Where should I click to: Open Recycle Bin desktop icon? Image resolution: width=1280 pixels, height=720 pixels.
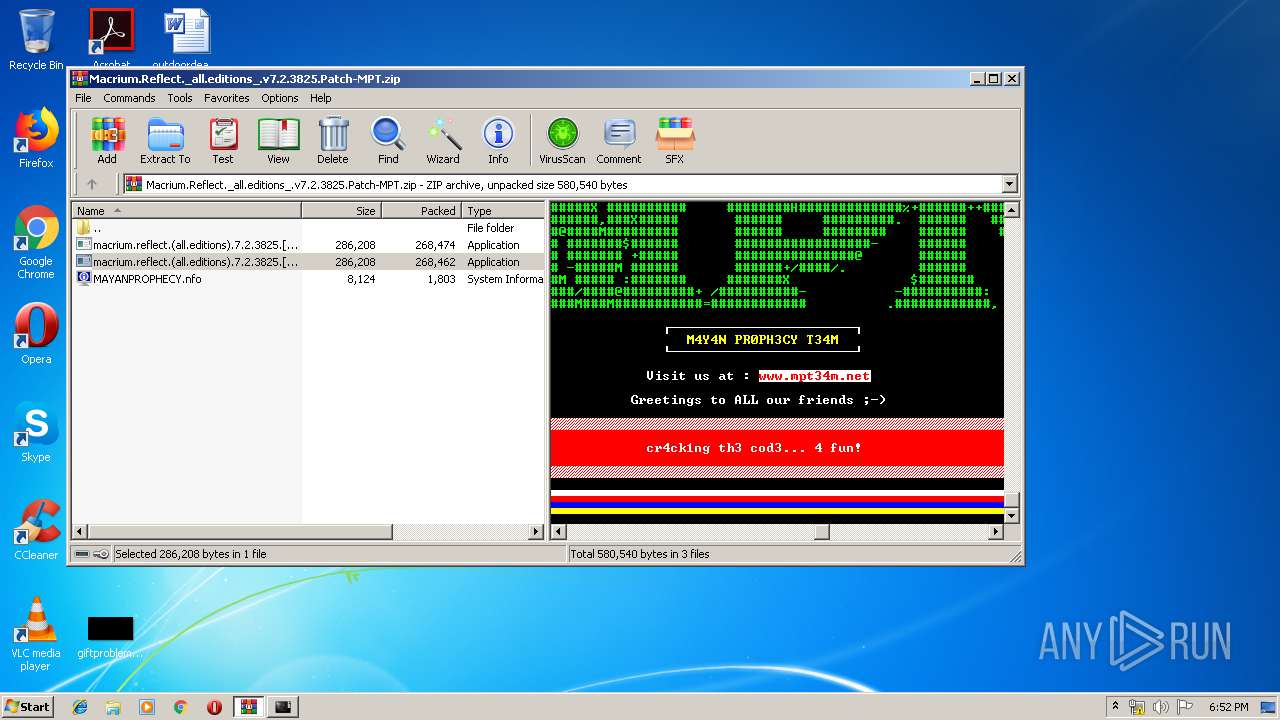pyautogui.click(x=36, y=40)
